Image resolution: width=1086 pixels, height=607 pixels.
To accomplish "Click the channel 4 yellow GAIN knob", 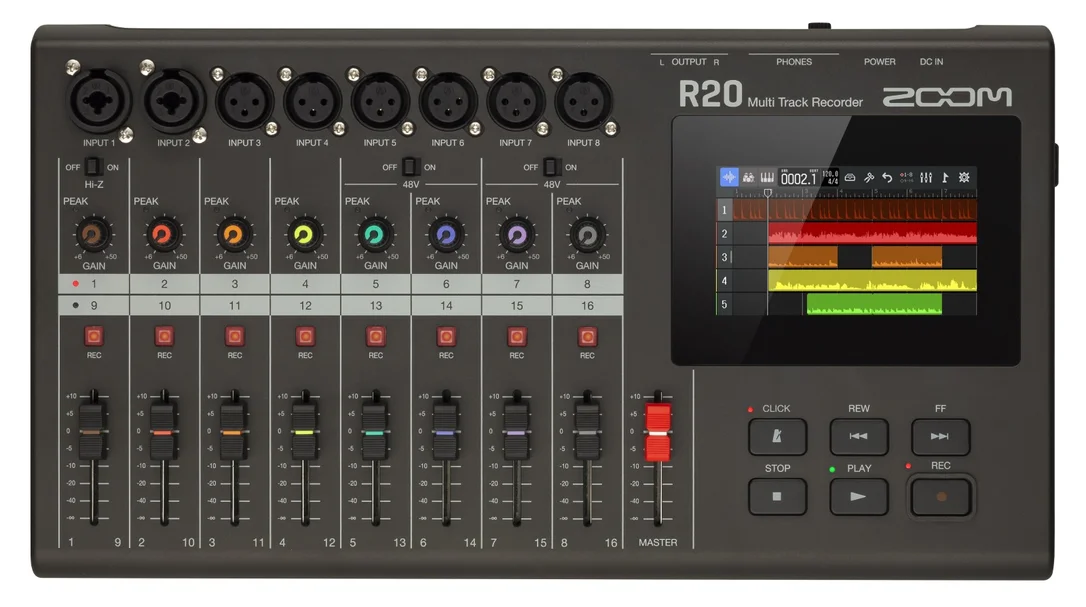I will [x=305, y=236].
